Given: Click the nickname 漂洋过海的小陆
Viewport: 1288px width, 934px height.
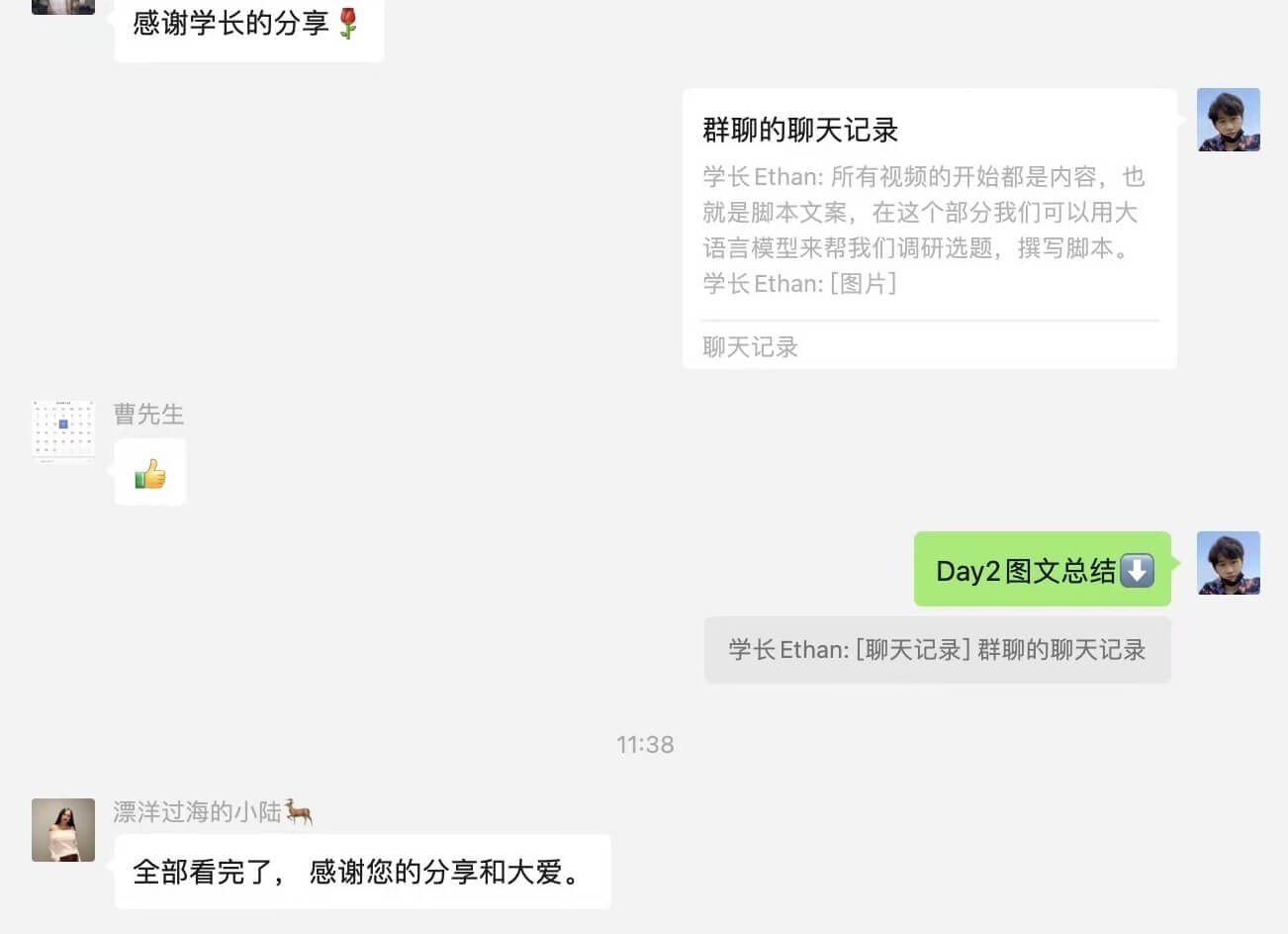Looking at the screenshot, I should point(198,812).
